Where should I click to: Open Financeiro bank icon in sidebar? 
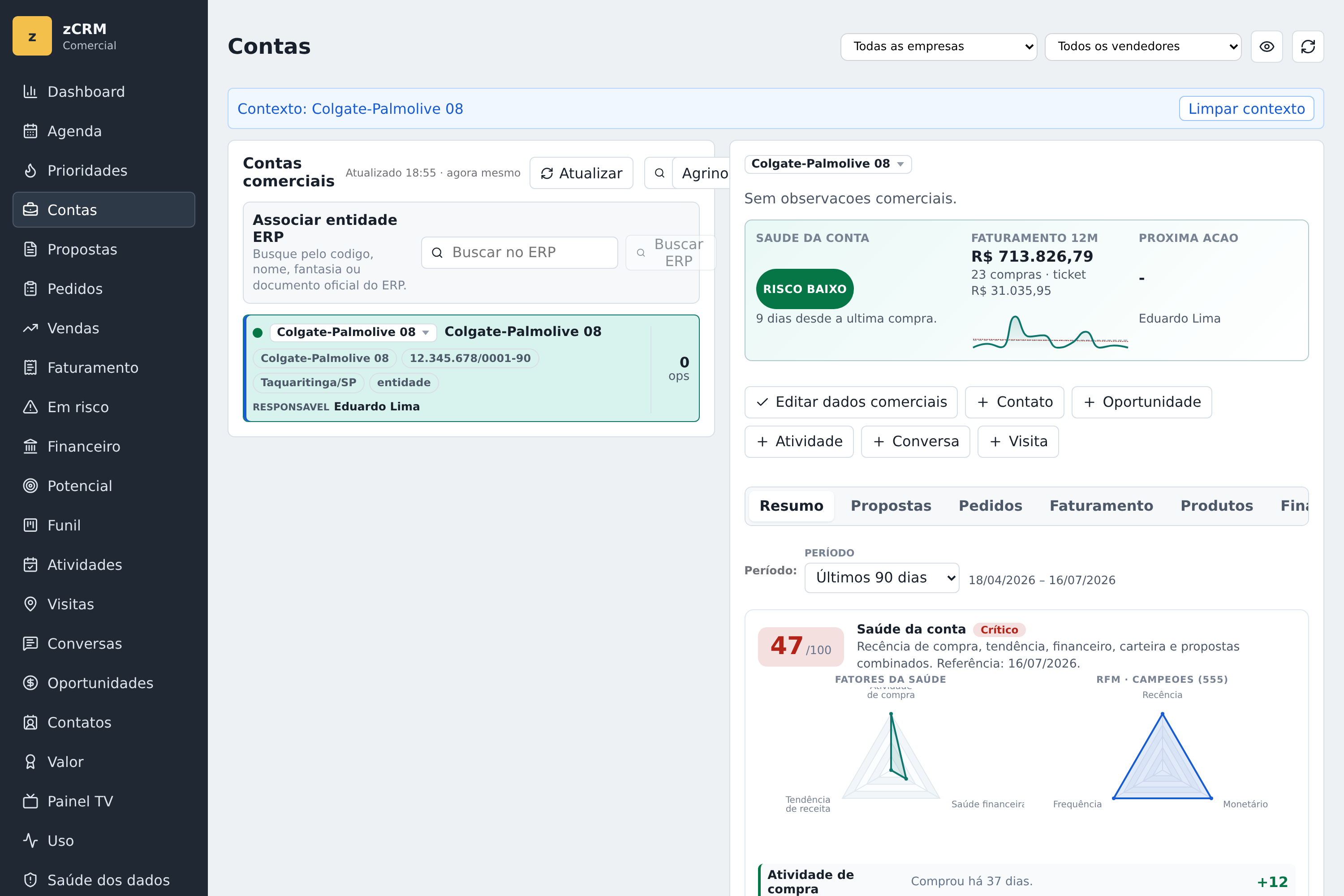[30, 446]
